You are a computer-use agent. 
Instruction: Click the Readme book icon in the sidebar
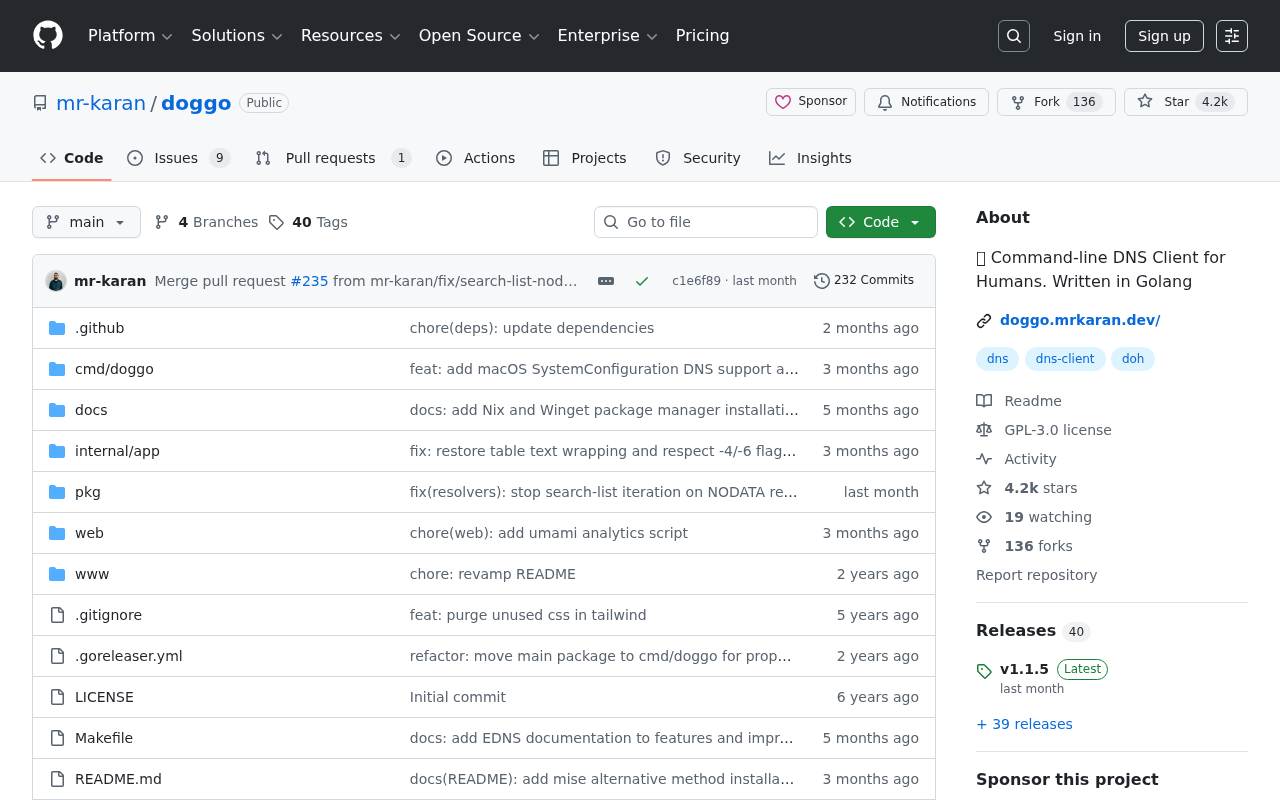pyautogui.click(x=983, y=400)
